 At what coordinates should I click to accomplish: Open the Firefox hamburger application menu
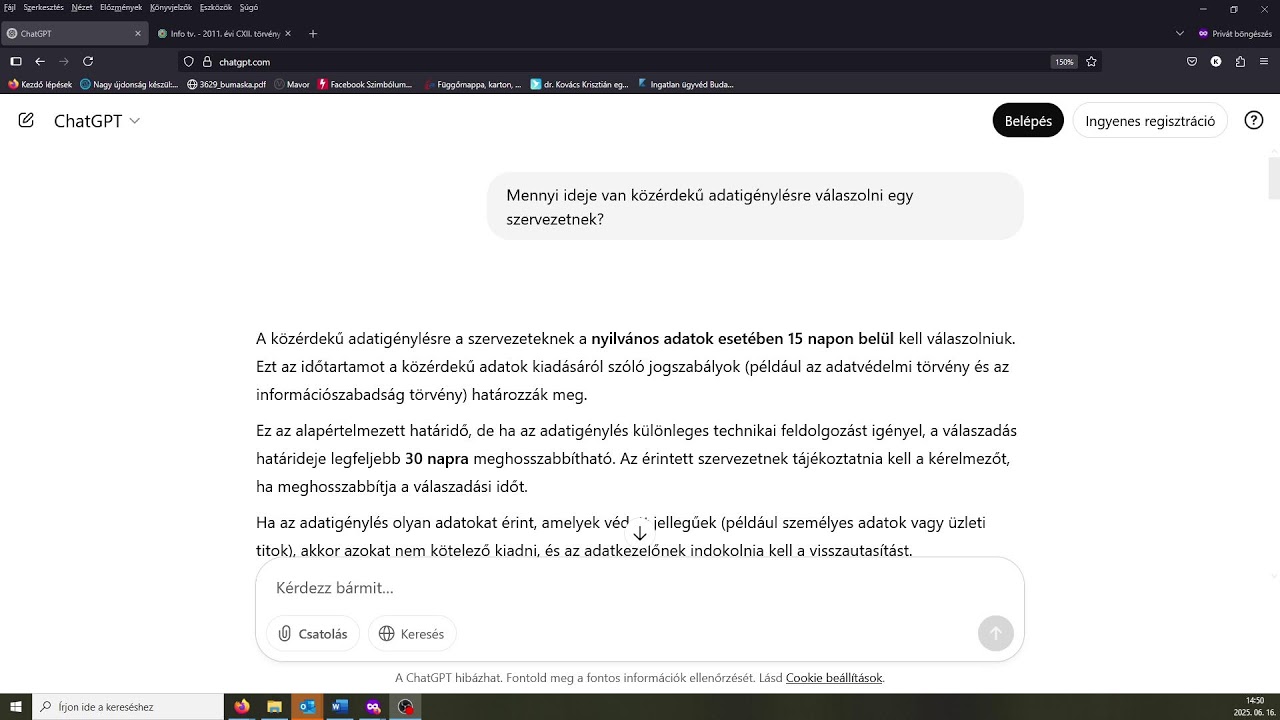[x=1264, y=61]
